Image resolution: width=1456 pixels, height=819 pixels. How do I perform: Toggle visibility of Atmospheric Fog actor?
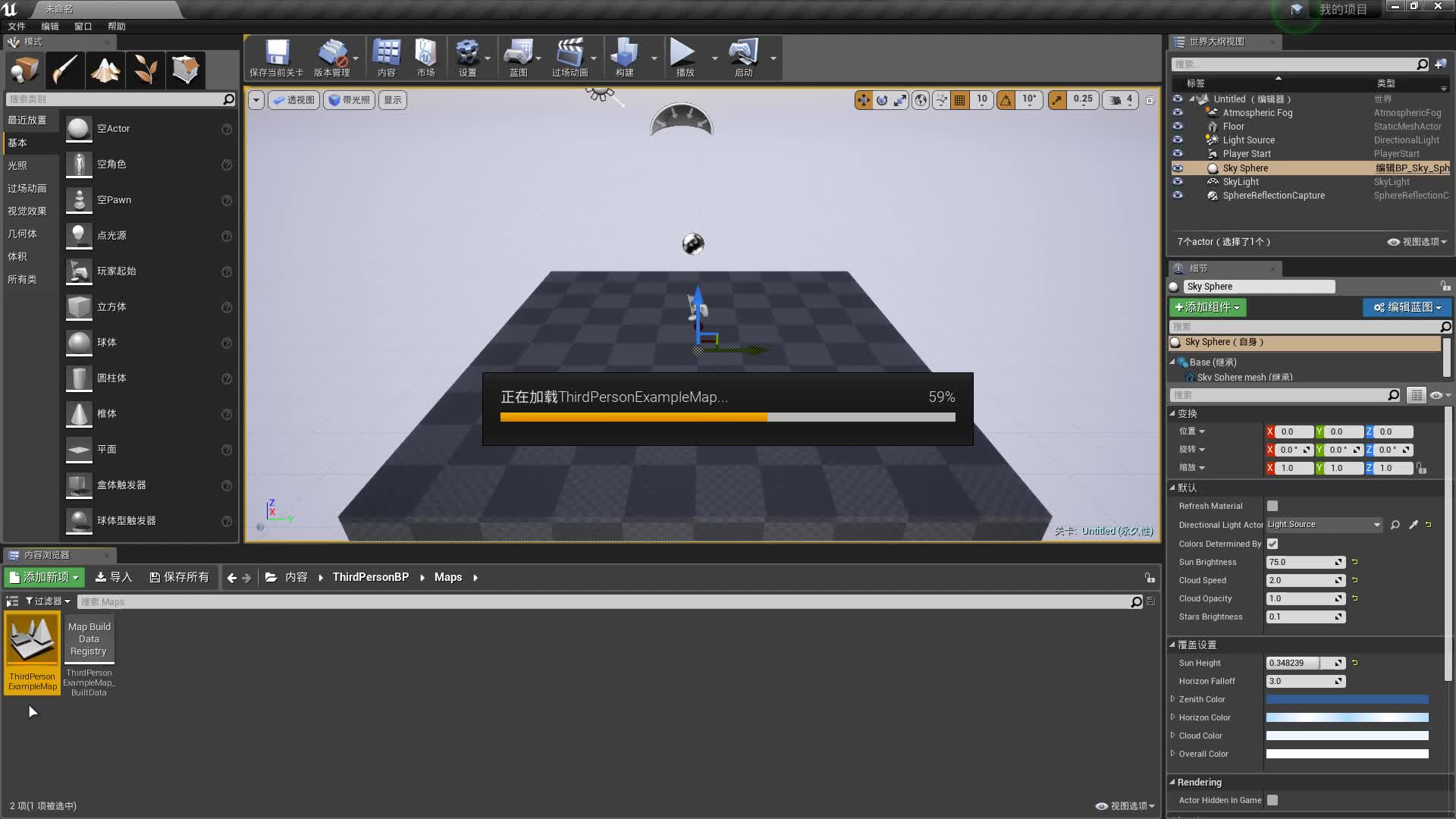pyautogui.click(x=1177, y=112)
